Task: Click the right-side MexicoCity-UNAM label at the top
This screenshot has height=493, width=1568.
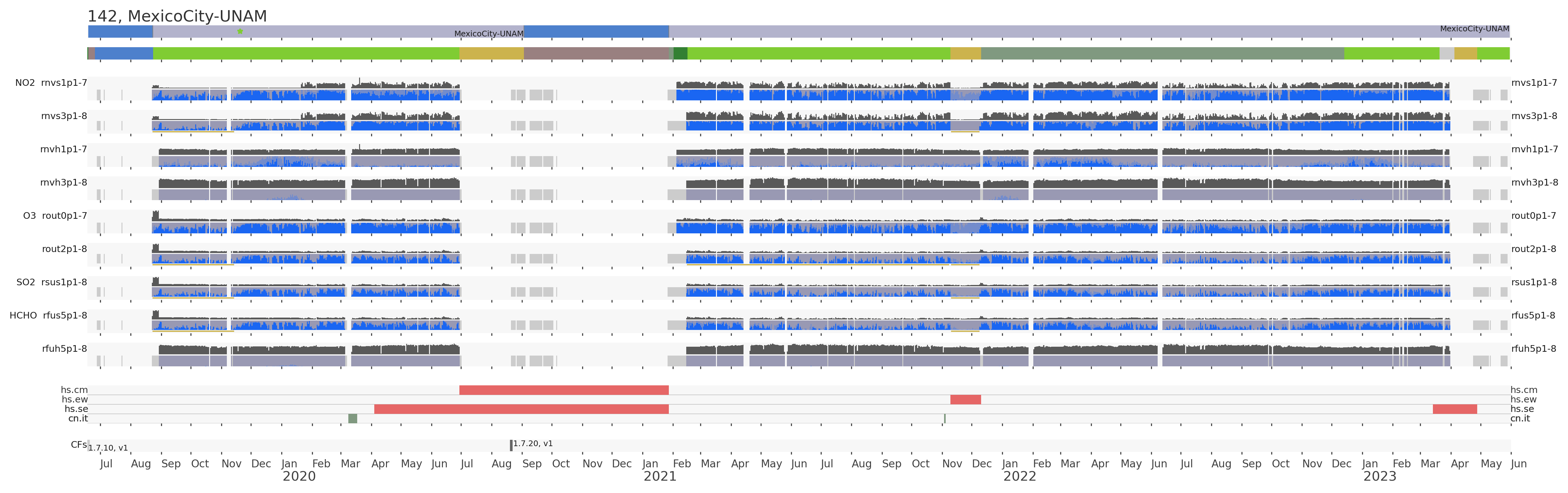Action: point(1474,28)
